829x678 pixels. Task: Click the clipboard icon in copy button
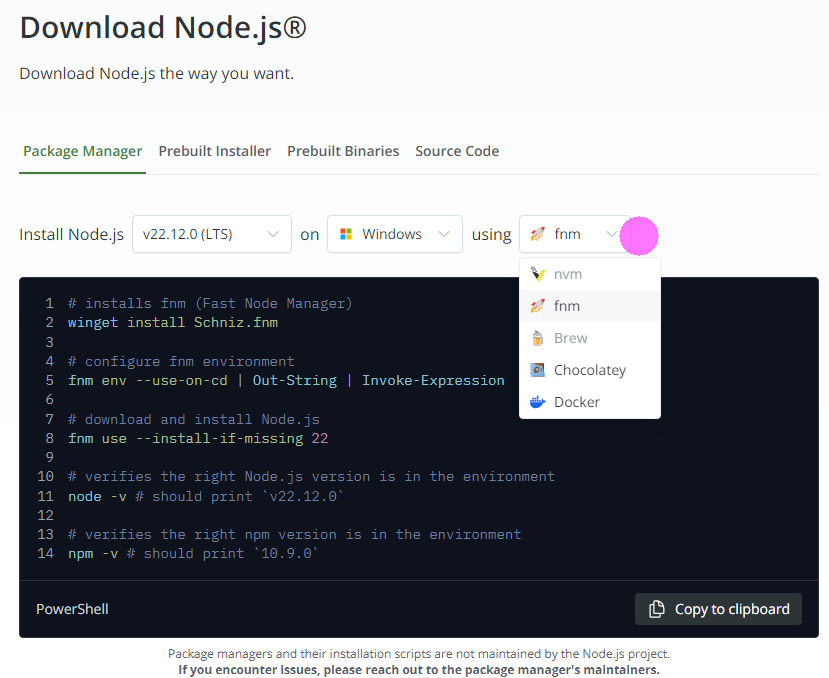click(656, 609)
